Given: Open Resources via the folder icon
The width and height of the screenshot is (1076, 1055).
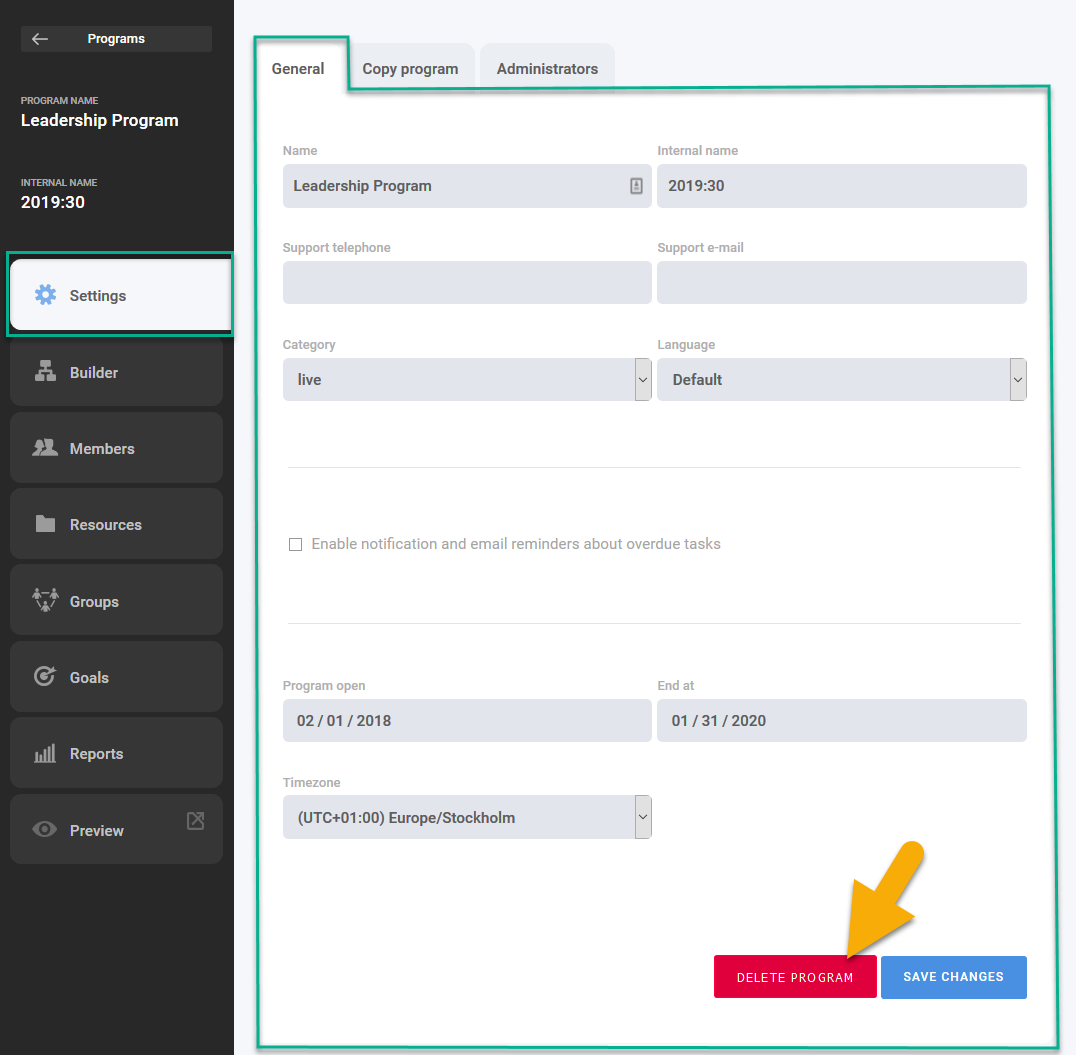Looking at the screenshot, I should click(x=45, y=524).
